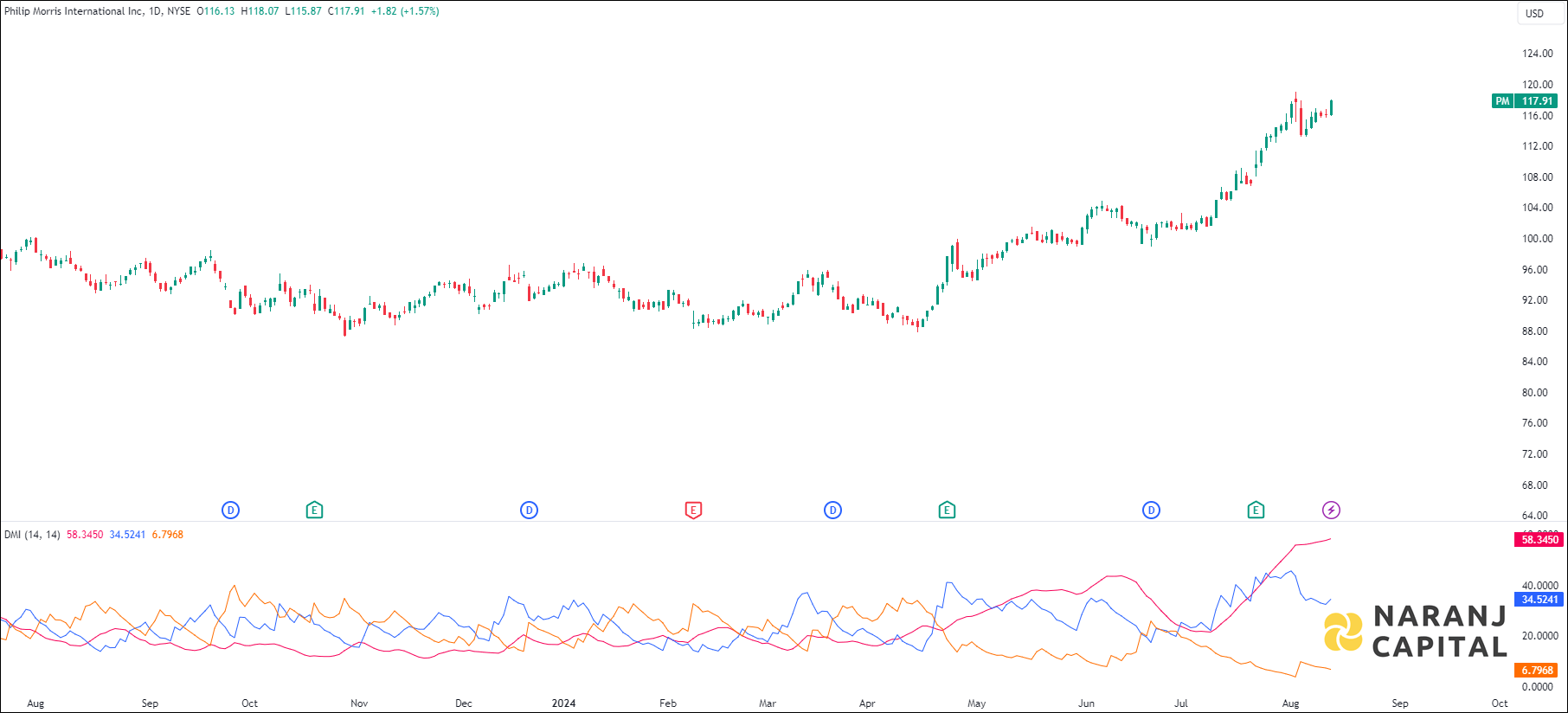
Task: Click the 117.91 last price label
Action: tap(1537, 101)
